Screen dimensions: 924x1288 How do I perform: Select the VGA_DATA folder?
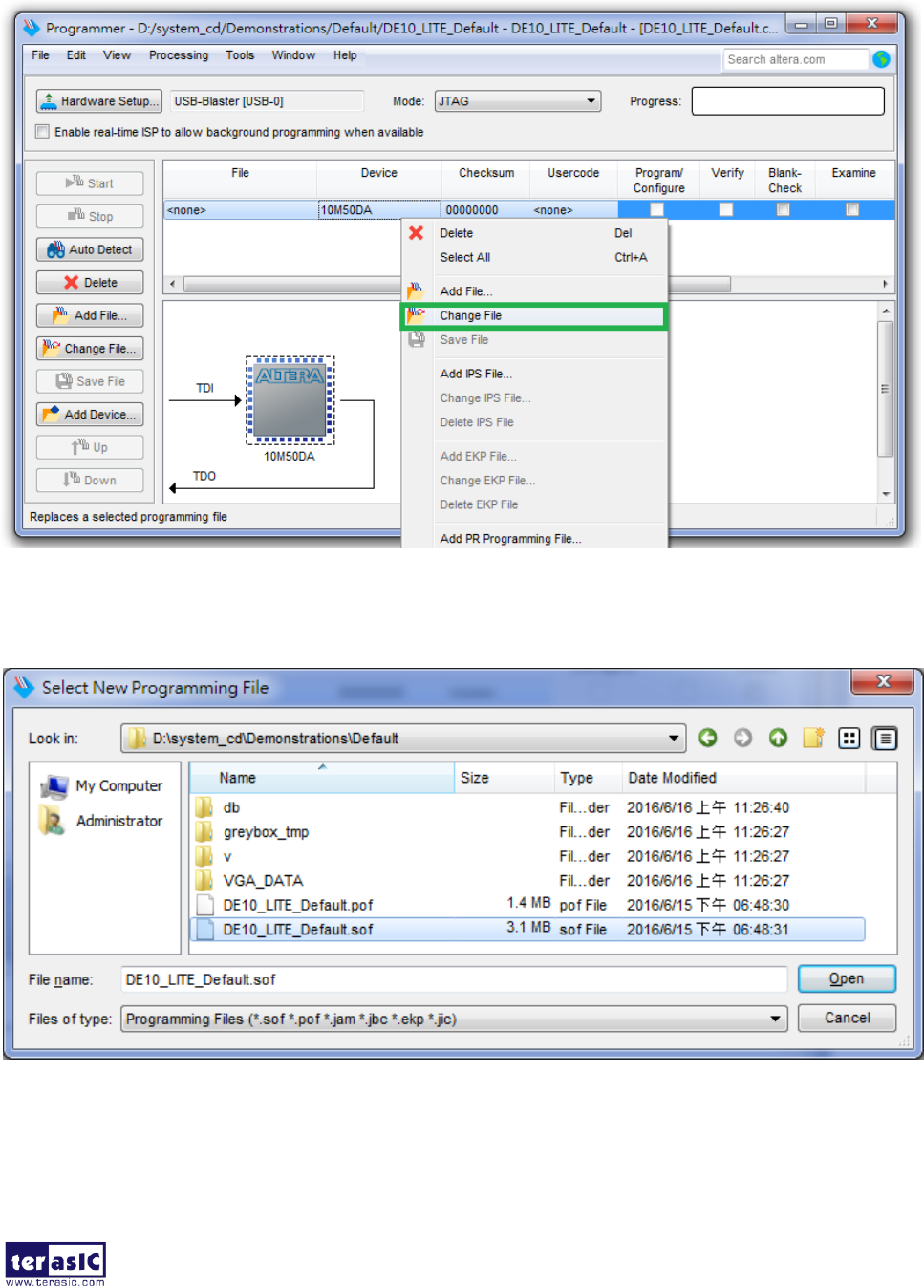[263, 881]
